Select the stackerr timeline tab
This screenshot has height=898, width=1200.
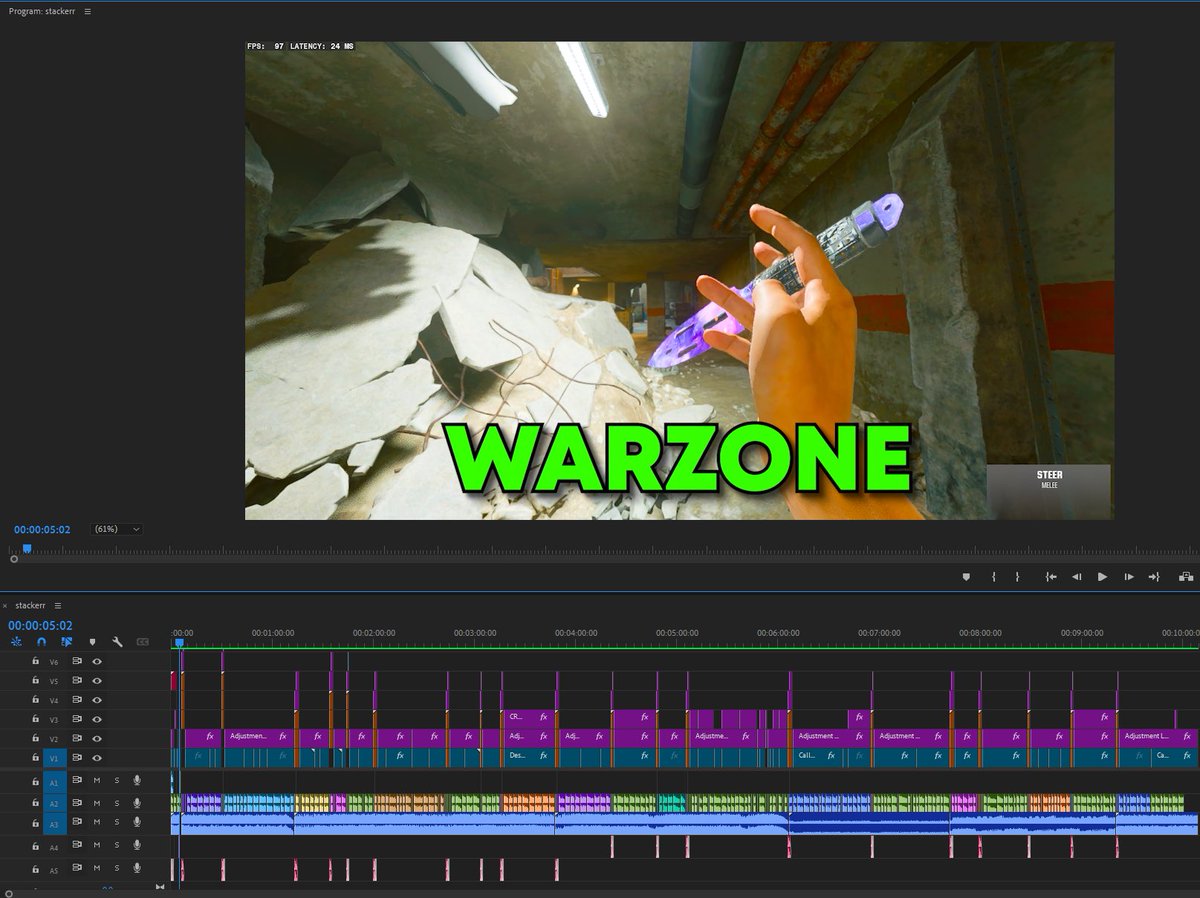[x=30, y=605]
